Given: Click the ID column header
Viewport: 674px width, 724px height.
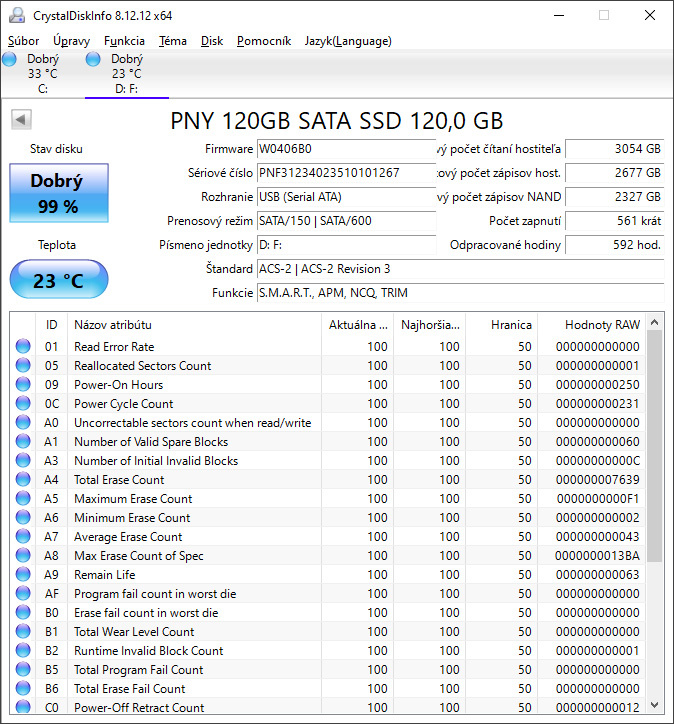Looking at the screenshot, I should point(51,325).
